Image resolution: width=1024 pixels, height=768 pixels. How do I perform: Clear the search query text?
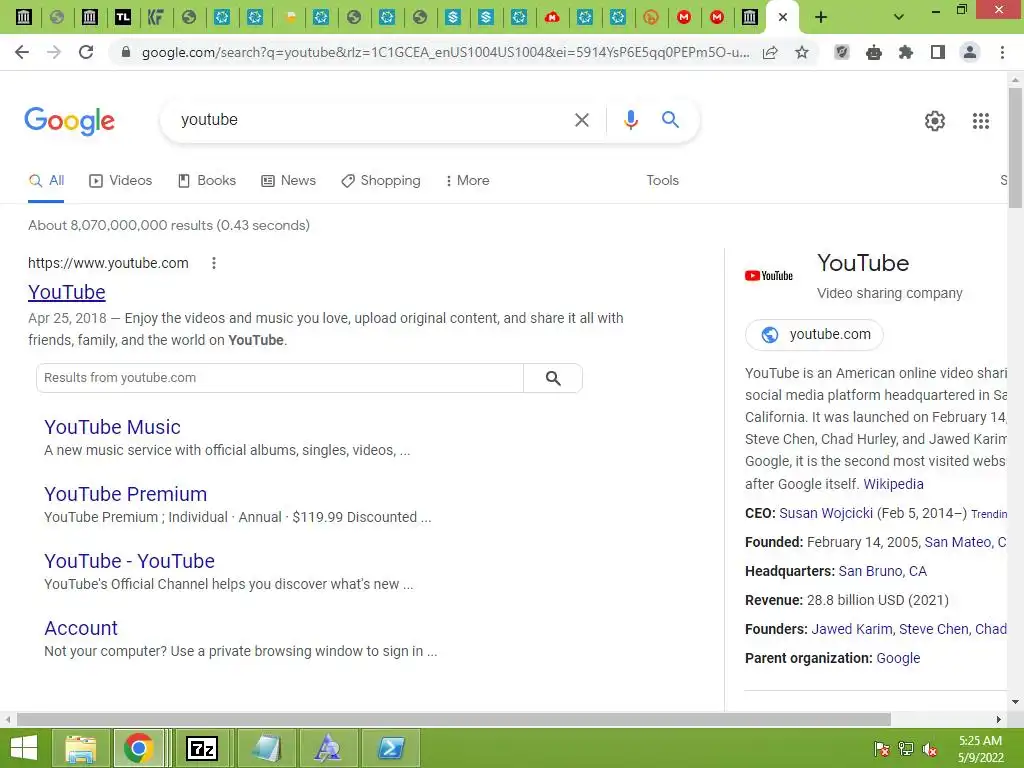581,120
